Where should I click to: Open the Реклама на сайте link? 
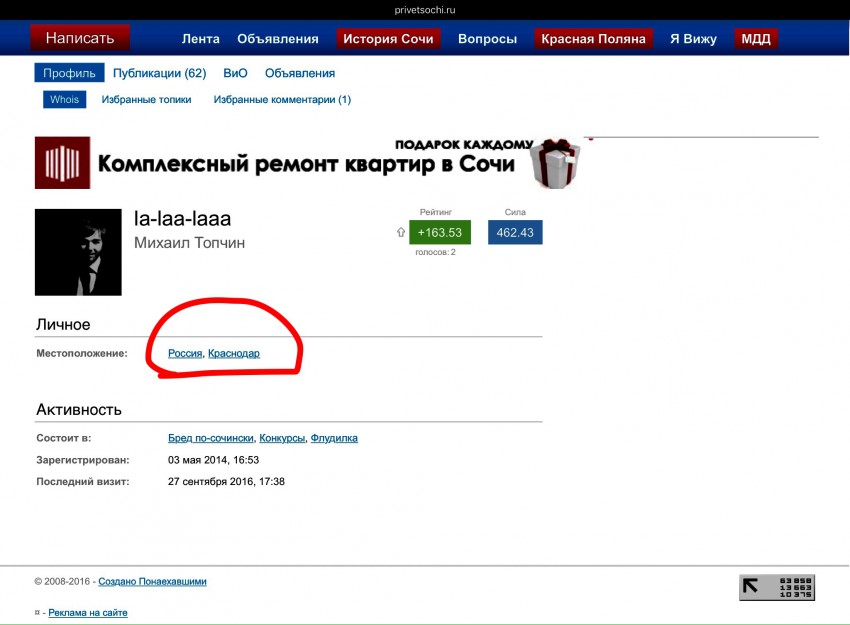(x=88, y=612)
